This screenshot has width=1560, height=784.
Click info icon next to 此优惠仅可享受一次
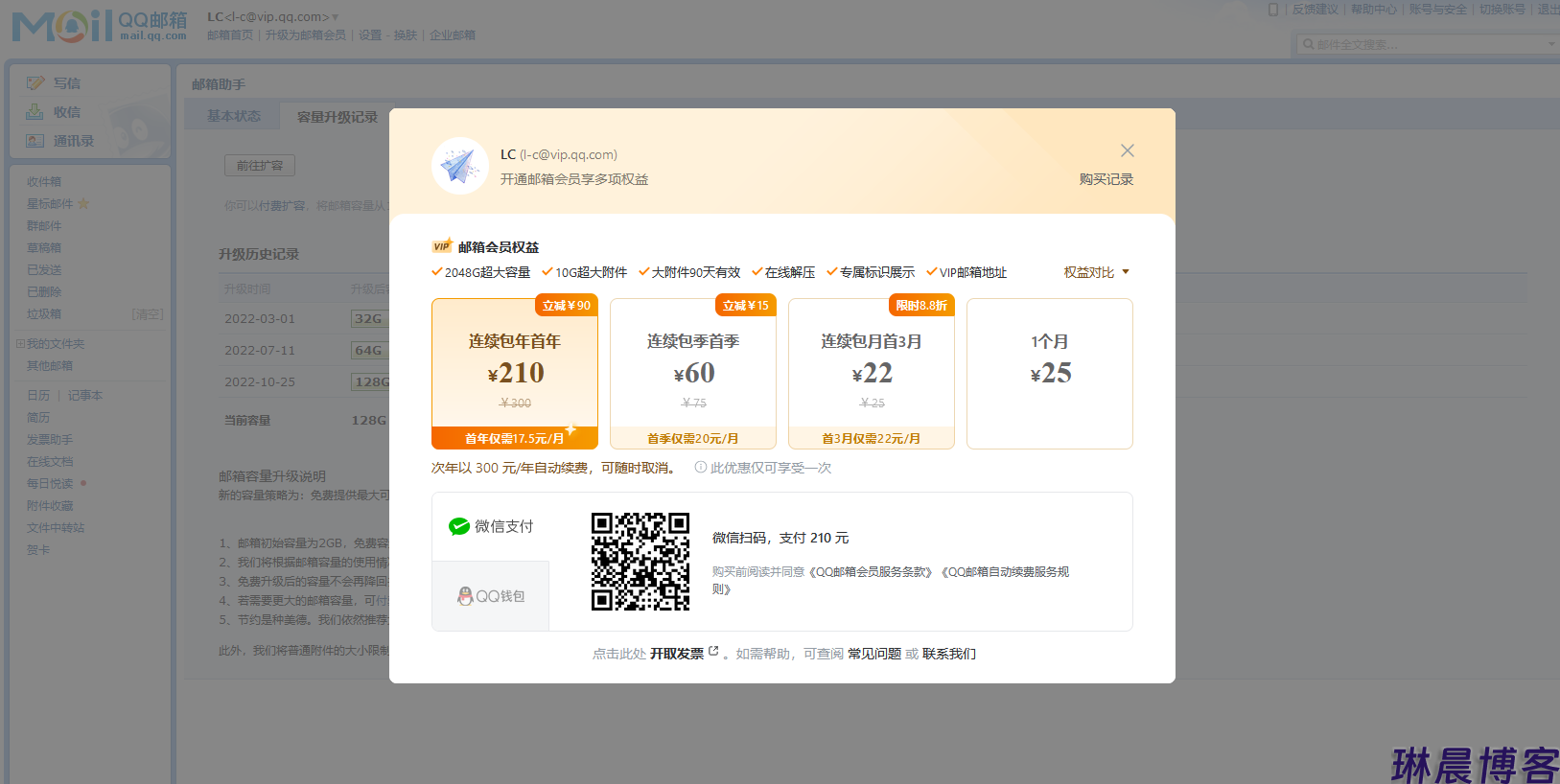[x=701, y=467]
